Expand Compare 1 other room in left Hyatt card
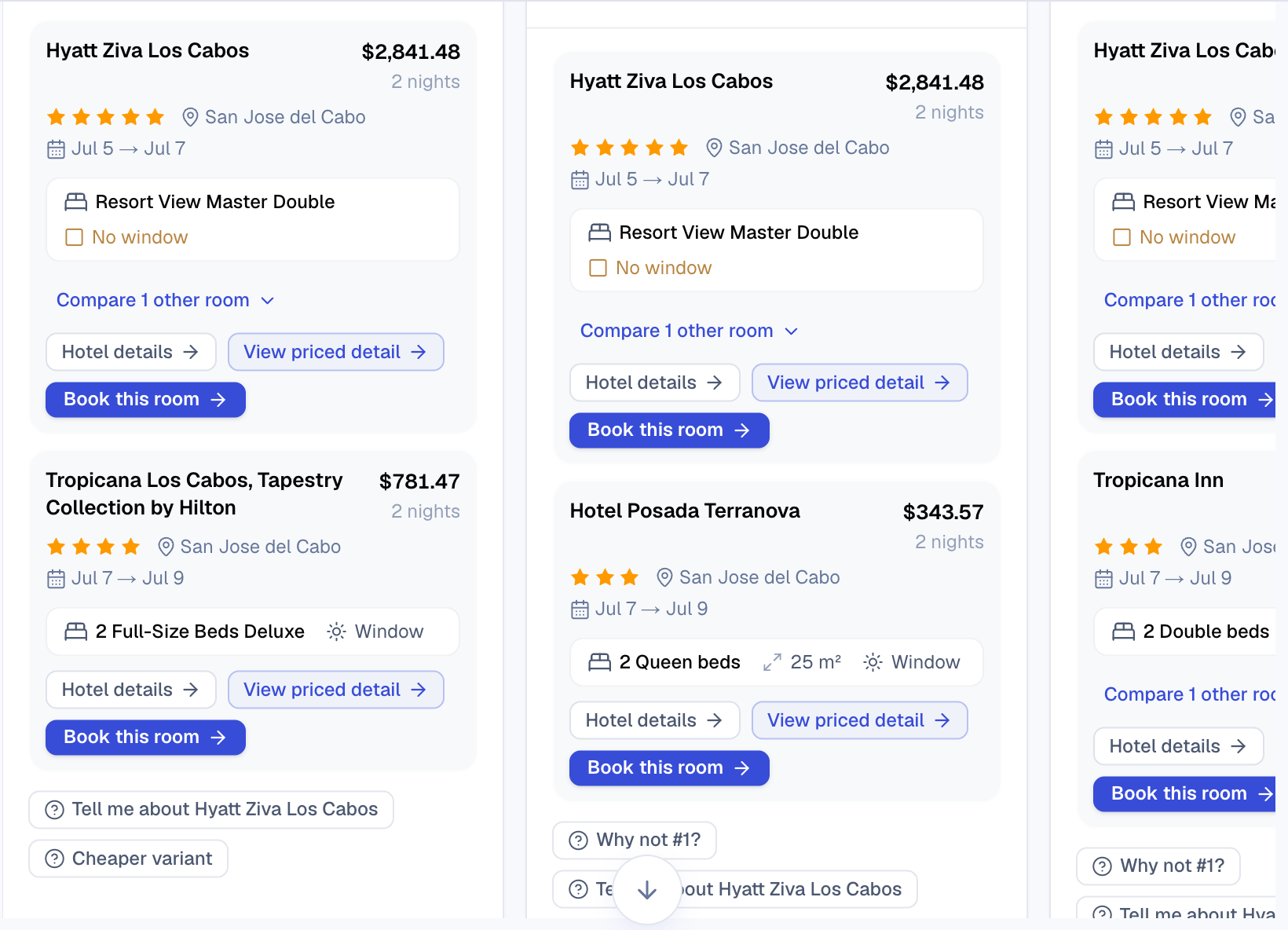The height and width of the screenshot is (930, 1288). click(x=166, y=300)
